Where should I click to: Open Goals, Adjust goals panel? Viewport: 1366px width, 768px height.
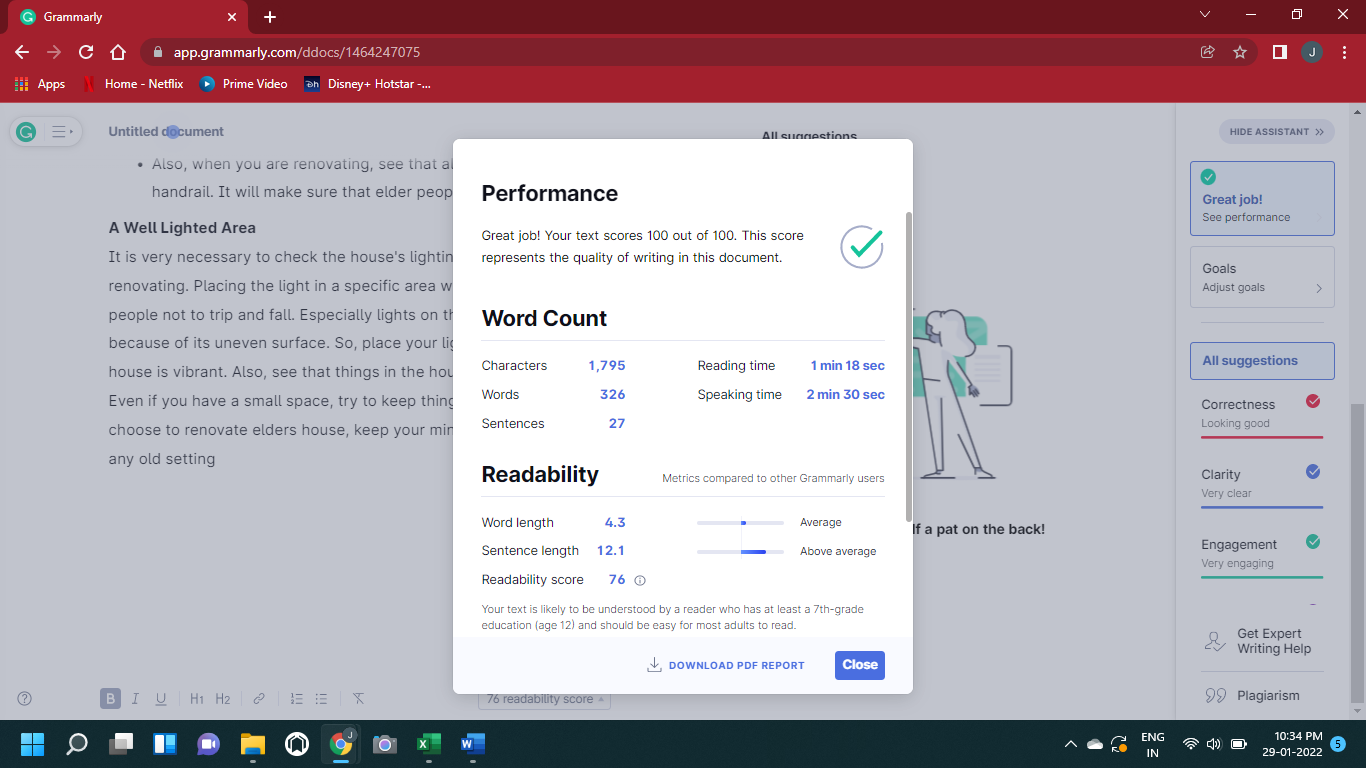(x=1262, y=277)
